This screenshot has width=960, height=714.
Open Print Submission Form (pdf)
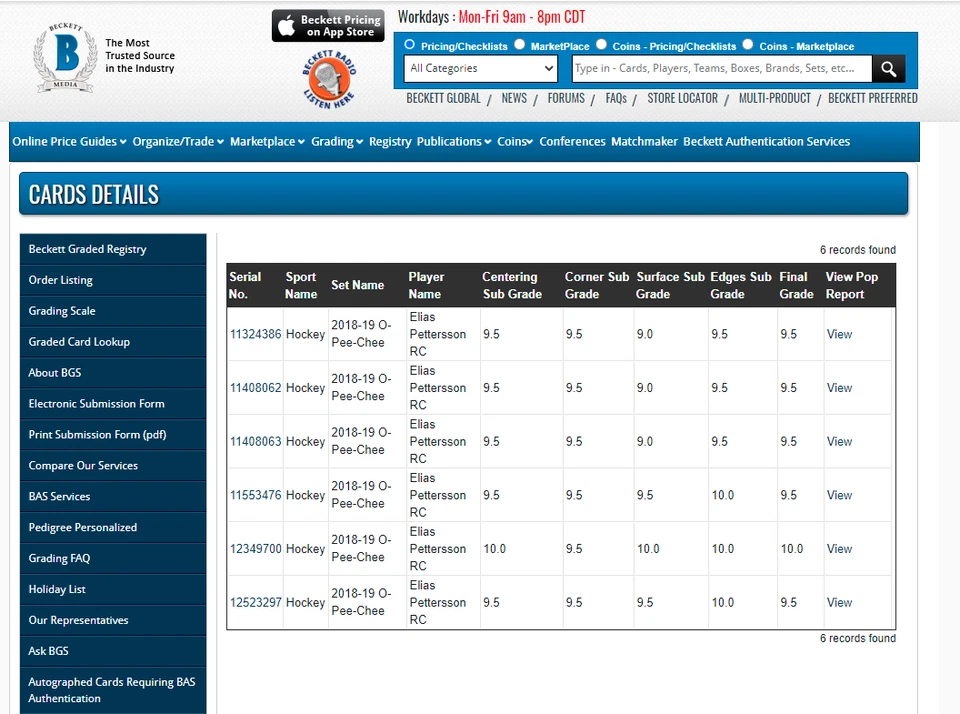click(113, 435)
